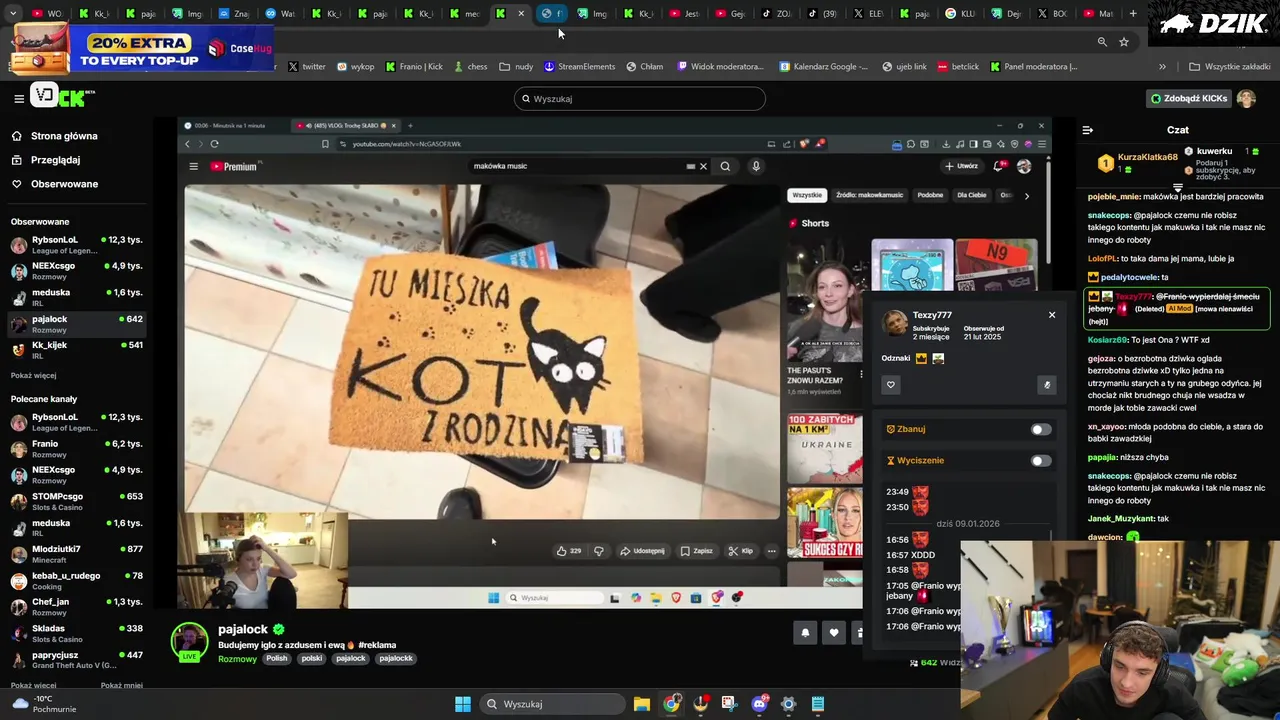Viewport: 1280px width, 720px height.
Task: Toggle the Zbanuj switch
Action: tap(1041, 430)
